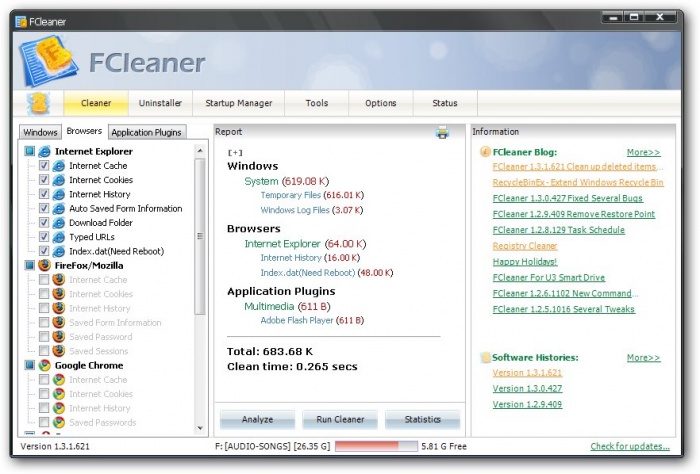Open FCleaner 1.2.8.129 Task Schedule link

point(558,230)
